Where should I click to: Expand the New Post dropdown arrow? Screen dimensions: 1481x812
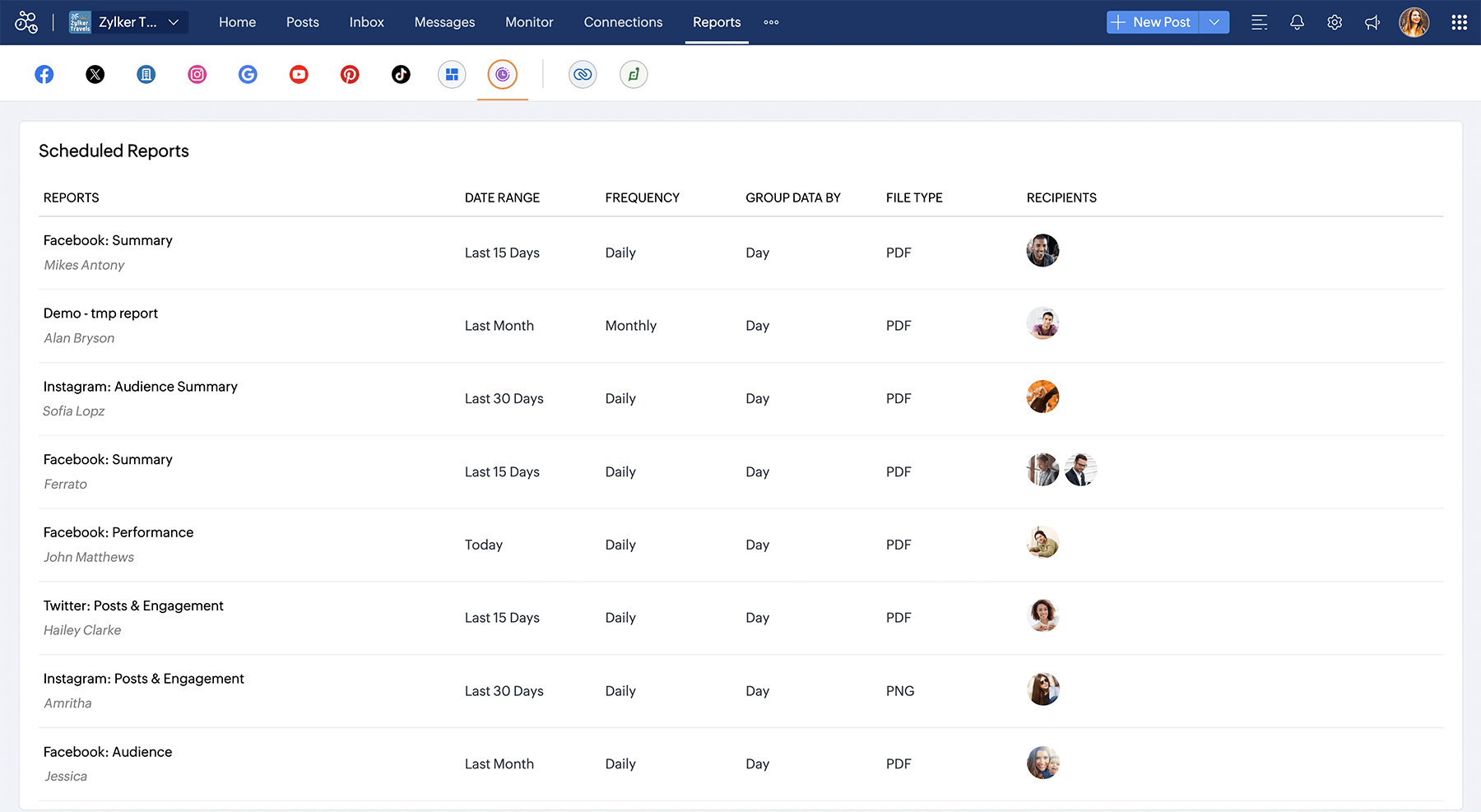[1214, 22]
